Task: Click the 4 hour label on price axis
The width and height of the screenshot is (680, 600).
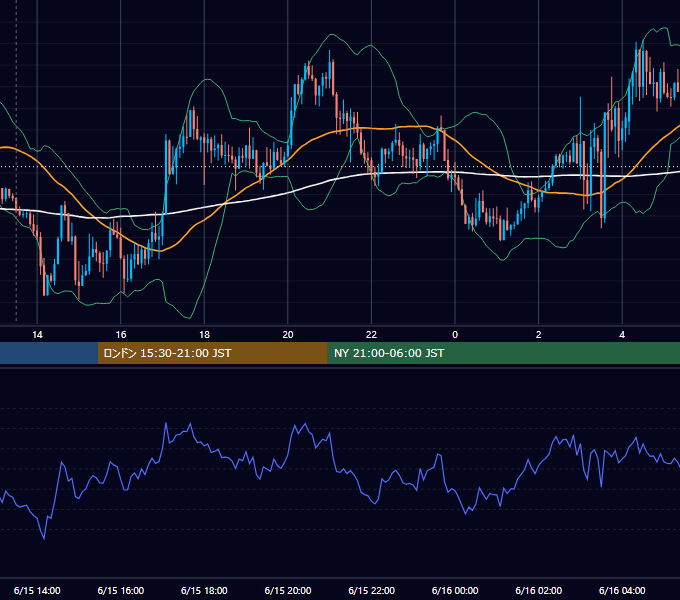Action: tap(622, 335)
